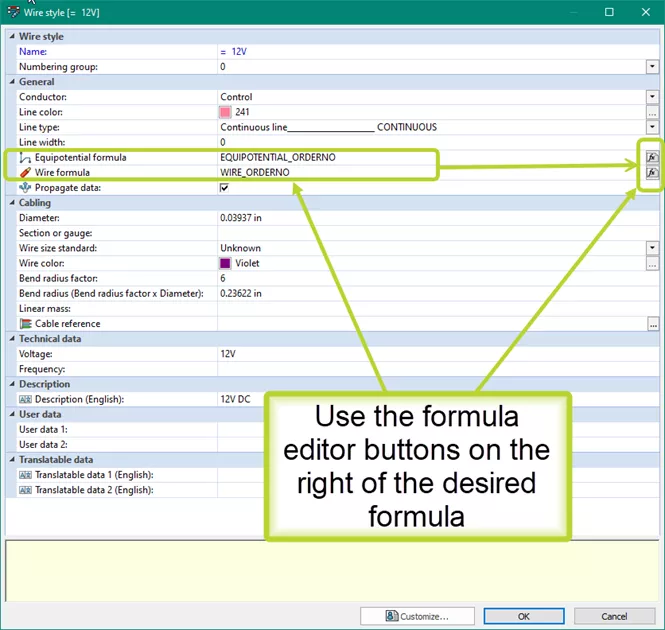
Task: Open Wire color picker ellipsis button
Action: click(x=652, y=264)
